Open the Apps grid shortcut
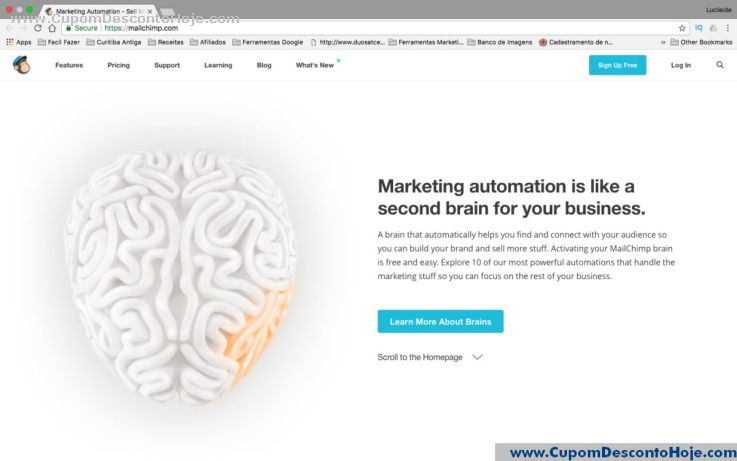The width and height of the screenshot is (737, 461). [x=19, y=42]
